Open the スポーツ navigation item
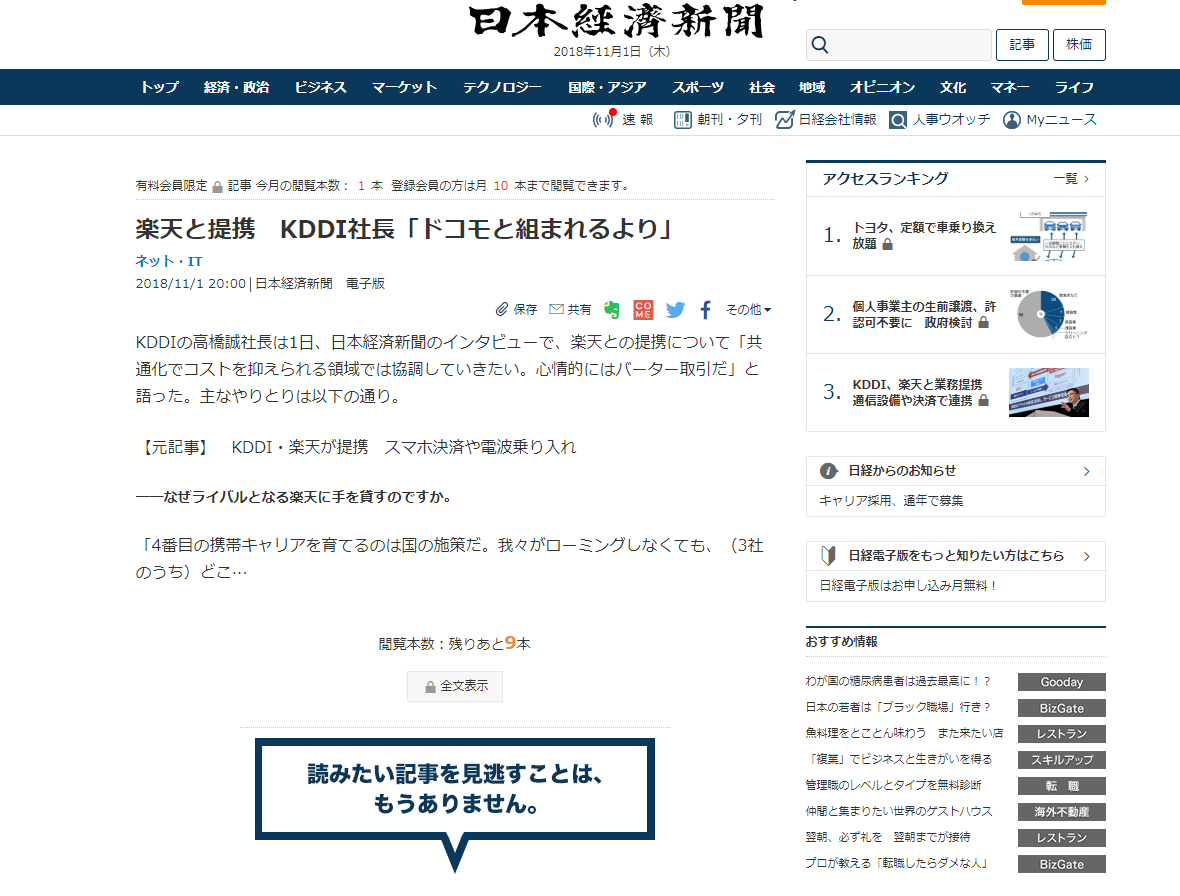Screen dimensions: 1180x896 click(698, 87)
